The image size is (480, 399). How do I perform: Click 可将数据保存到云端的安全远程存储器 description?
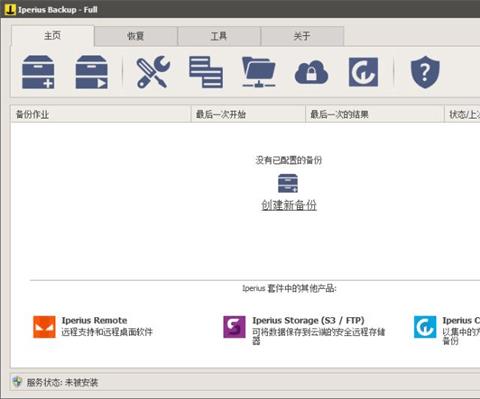[x=319, y=336]
